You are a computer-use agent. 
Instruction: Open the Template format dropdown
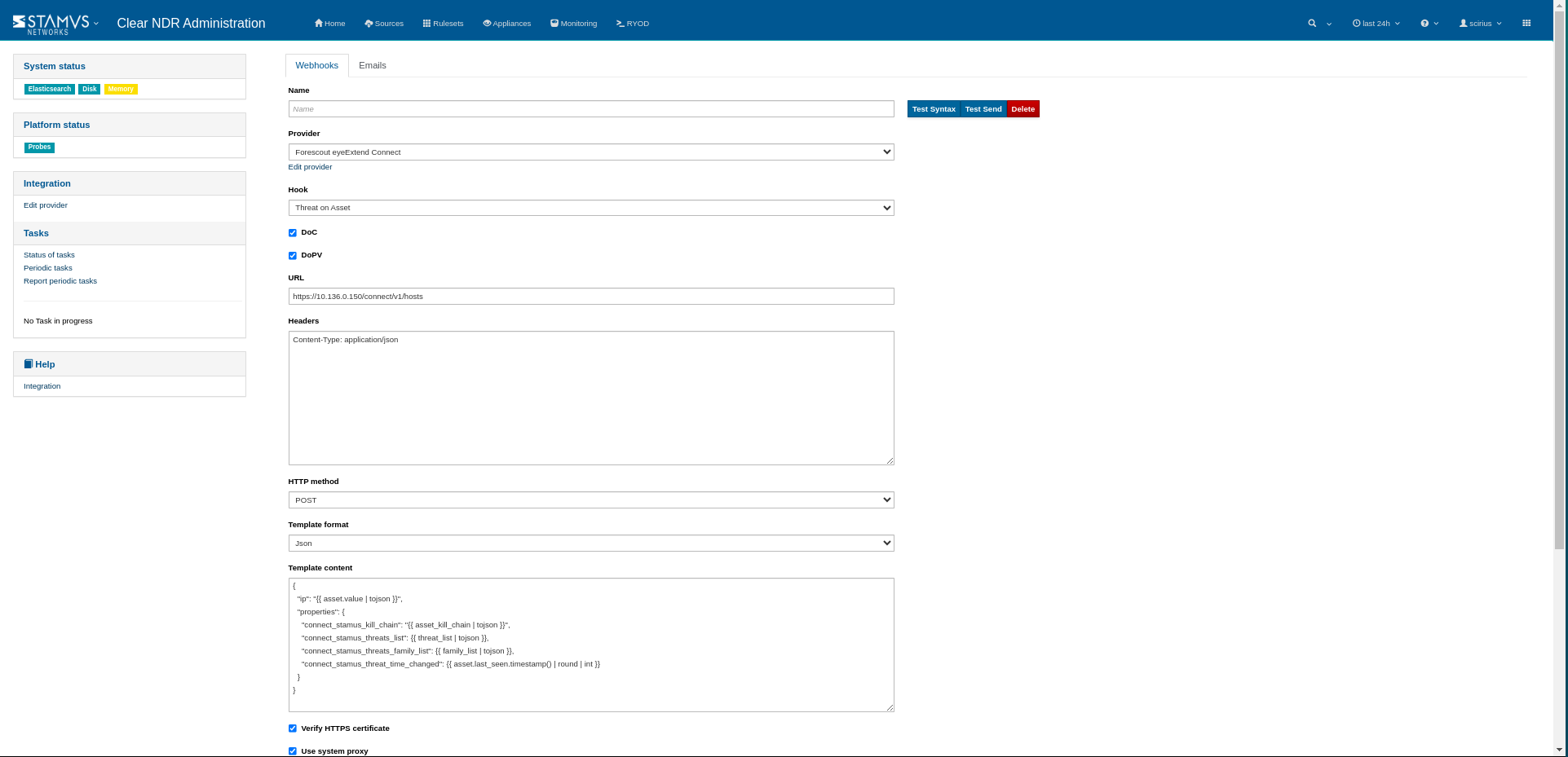click(590, 544)
